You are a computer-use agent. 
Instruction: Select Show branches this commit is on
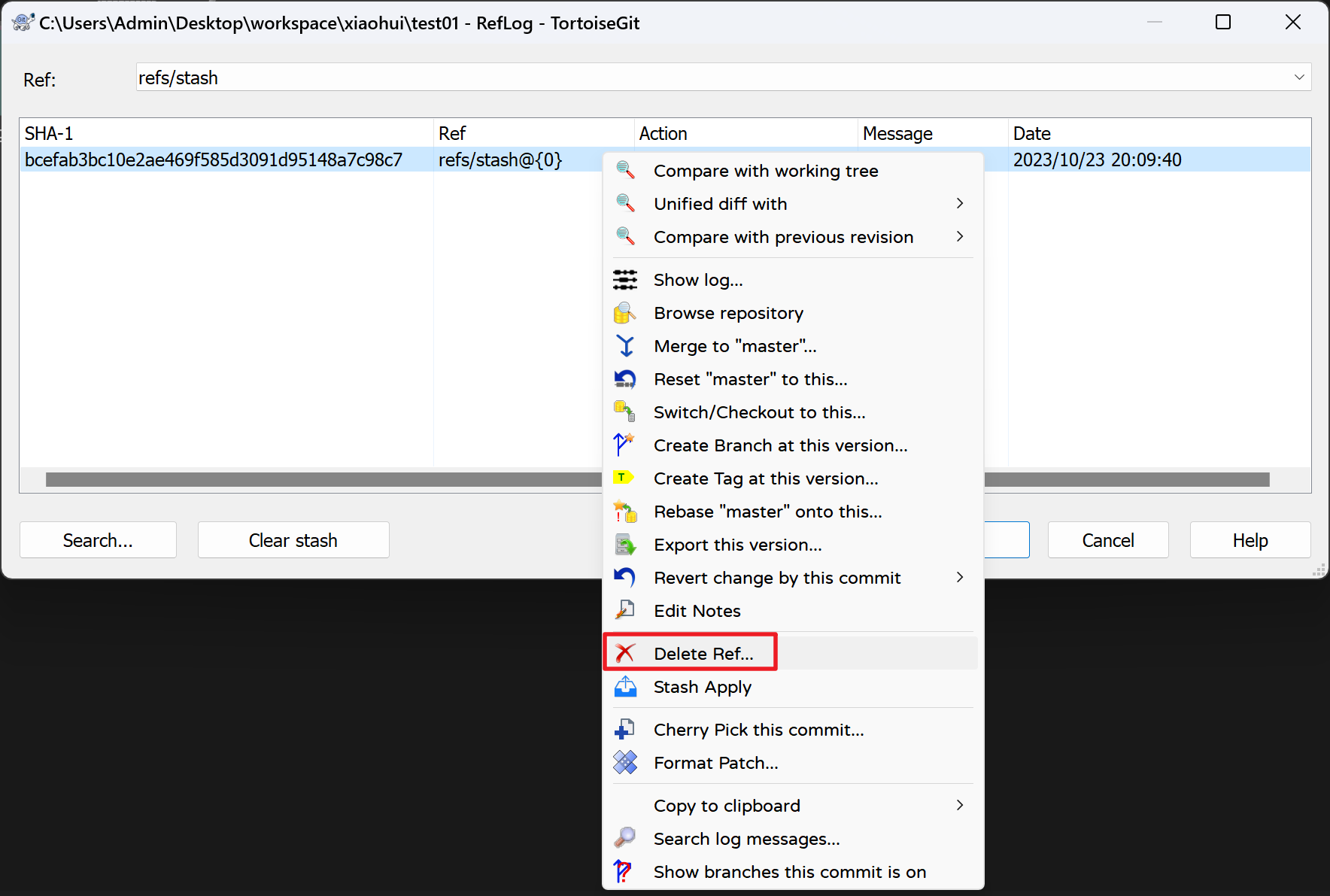click(x=794, y=872)
